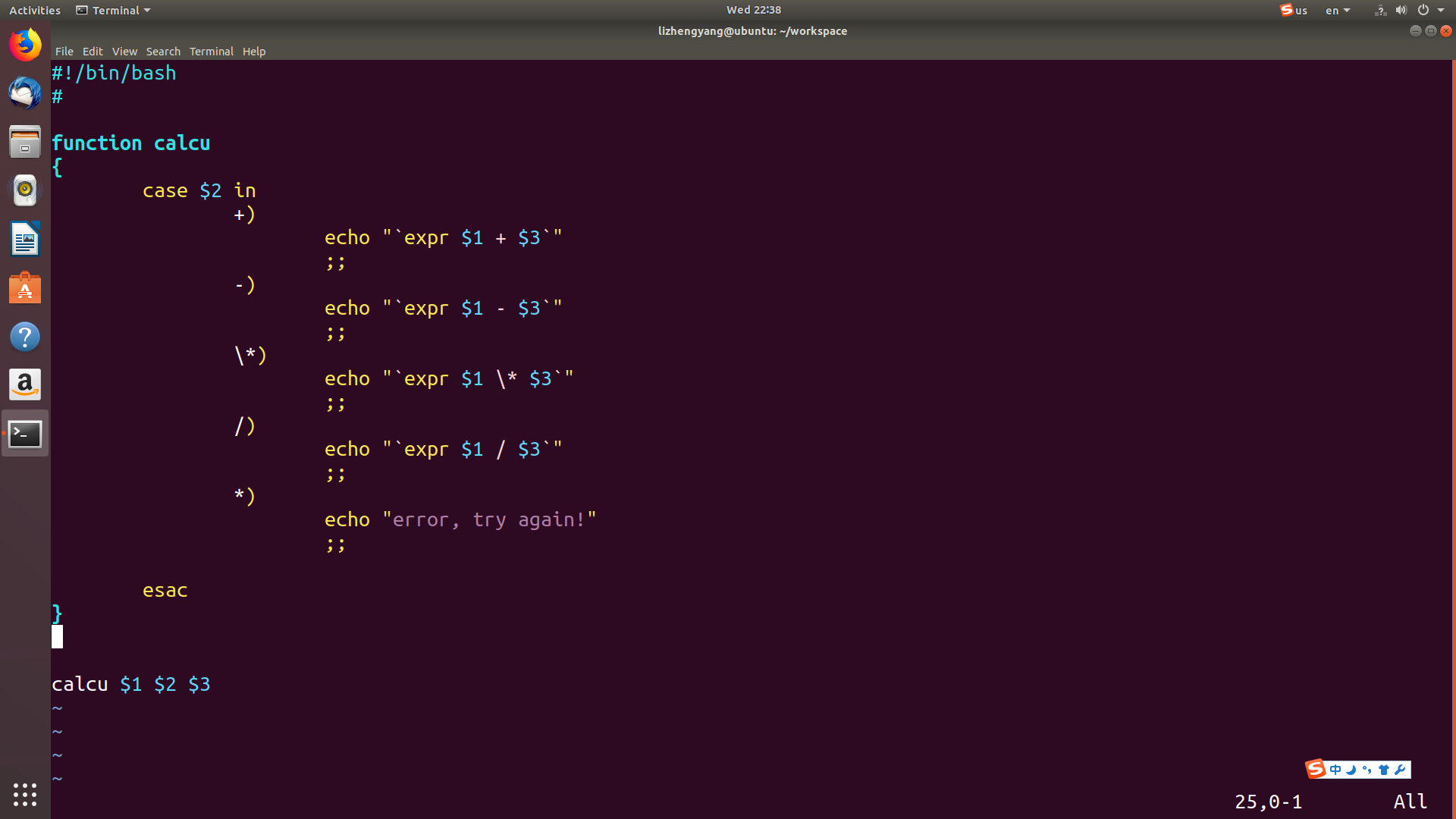Open Ubuntu Software from the dock
The height and width of the screenshot is (819, 1456).
pos(25,287)
